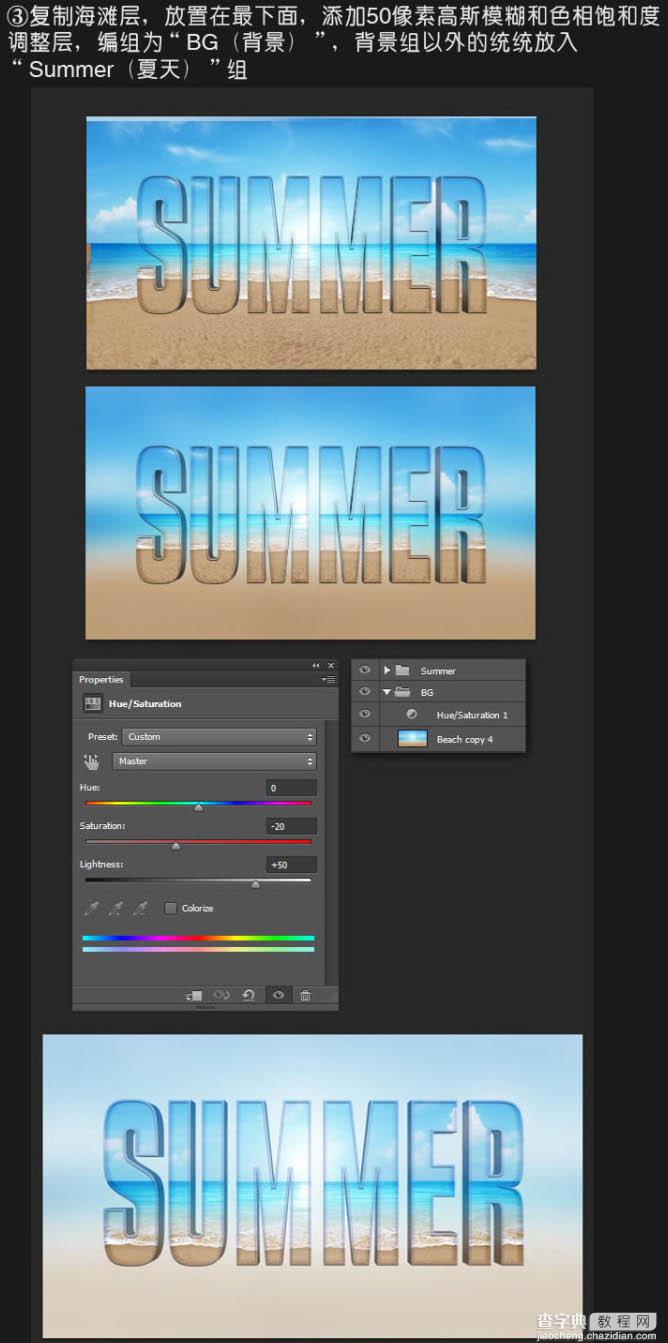Click the view previous state icon
The image size is (668, 1343).
click(222, 995)
